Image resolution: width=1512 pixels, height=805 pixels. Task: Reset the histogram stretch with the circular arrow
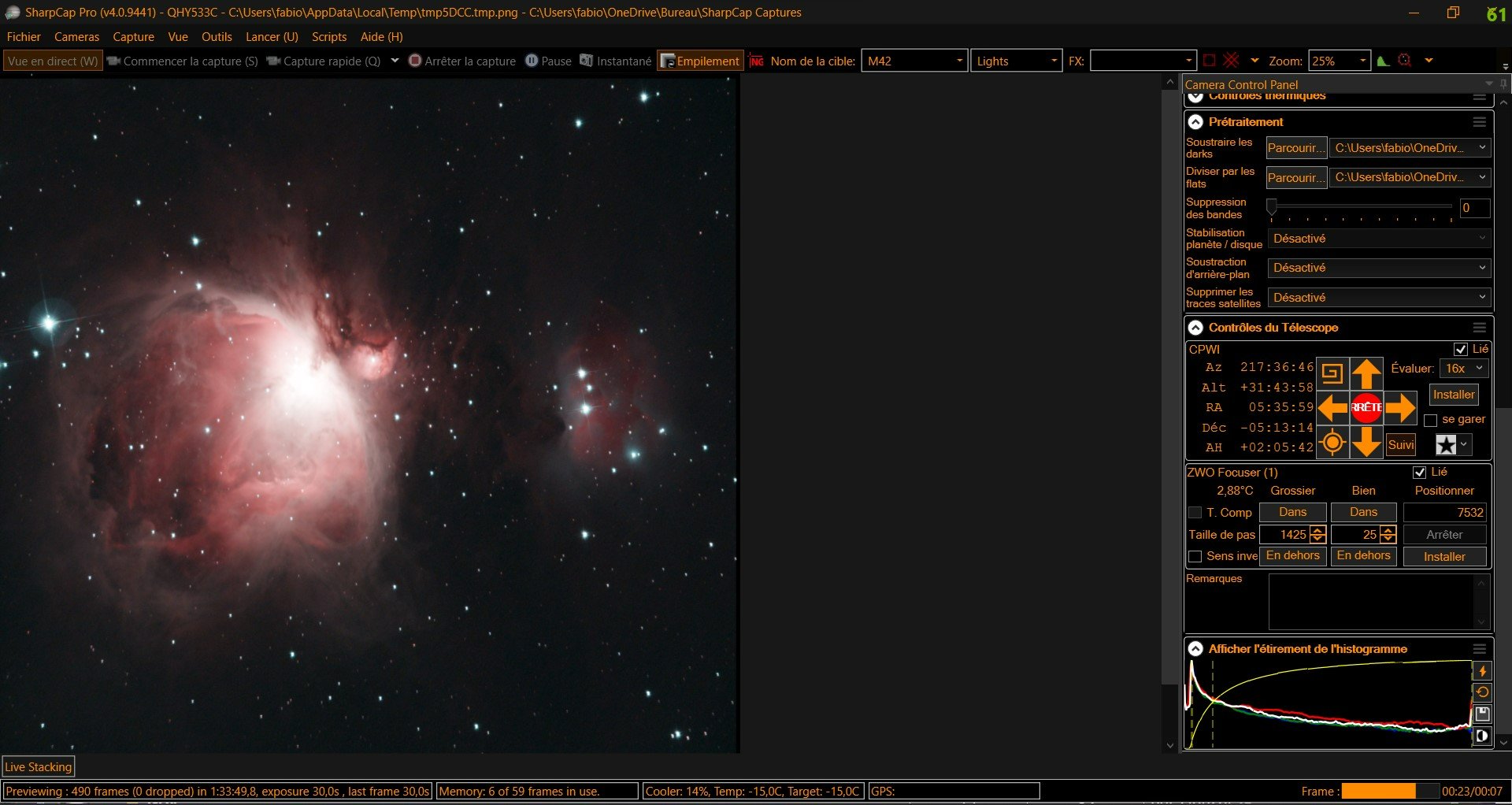1482,692
